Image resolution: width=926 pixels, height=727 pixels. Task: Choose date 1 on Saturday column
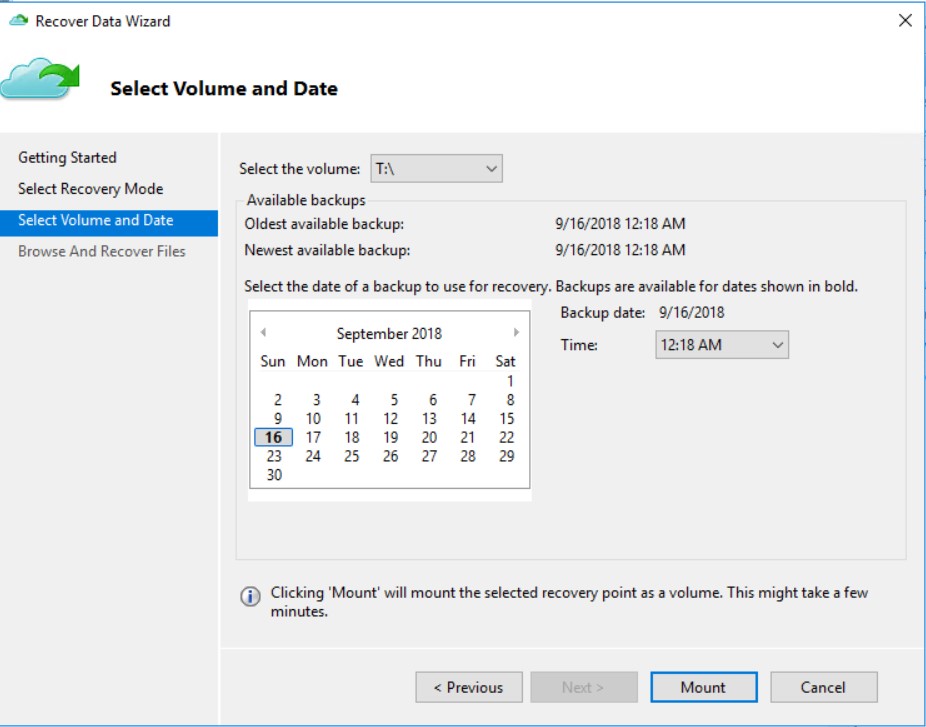click(x=510, y=382)
